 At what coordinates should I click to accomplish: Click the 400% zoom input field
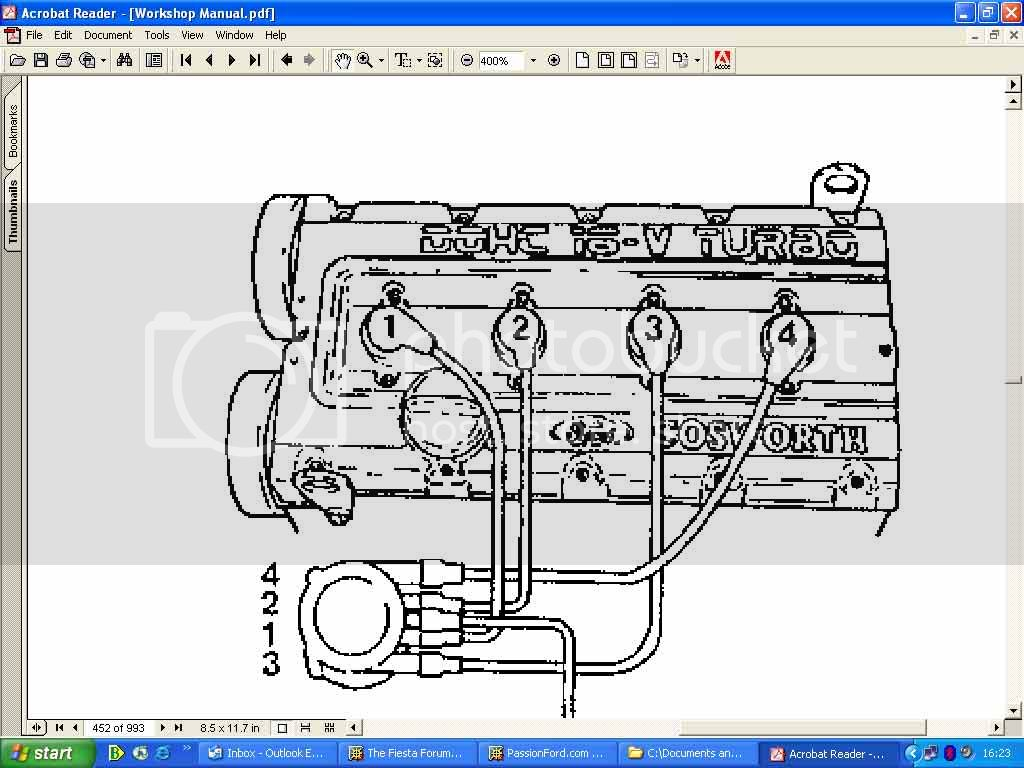502,61
